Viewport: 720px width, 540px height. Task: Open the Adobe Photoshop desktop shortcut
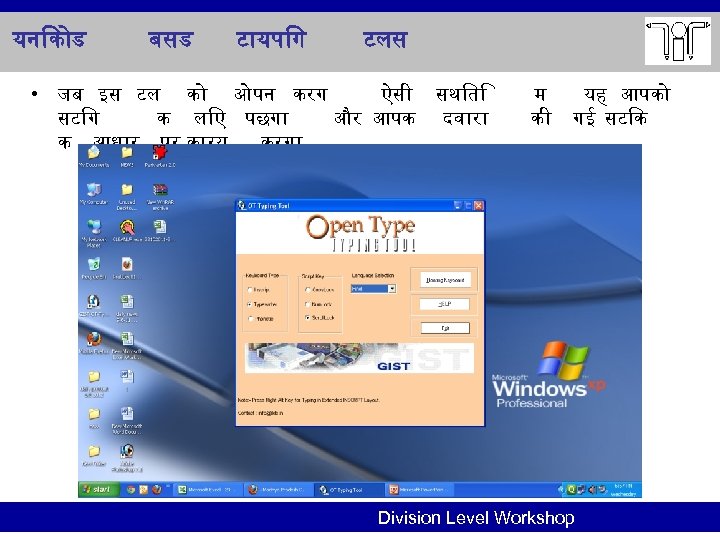[x=127, y=458]
